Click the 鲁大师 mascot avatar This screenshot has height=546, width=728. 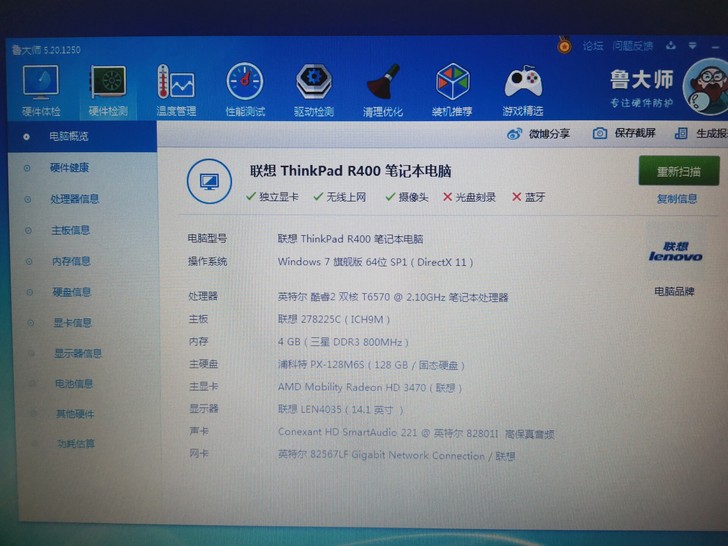pyautogui.click(x=706, y=87)
